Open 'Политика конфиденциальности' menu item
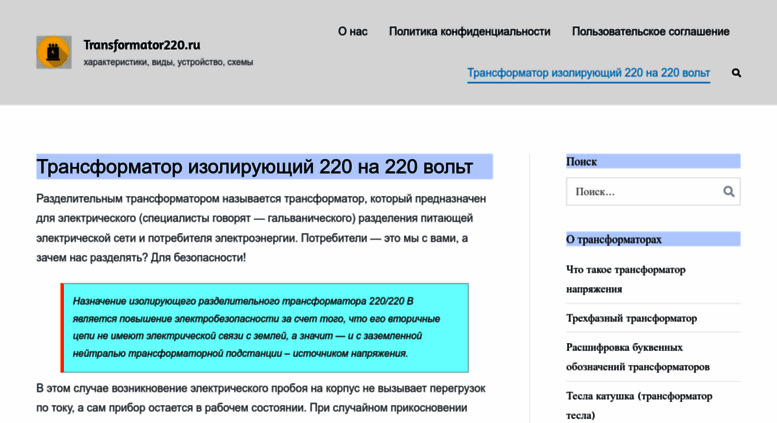 (x=469, y=32)
